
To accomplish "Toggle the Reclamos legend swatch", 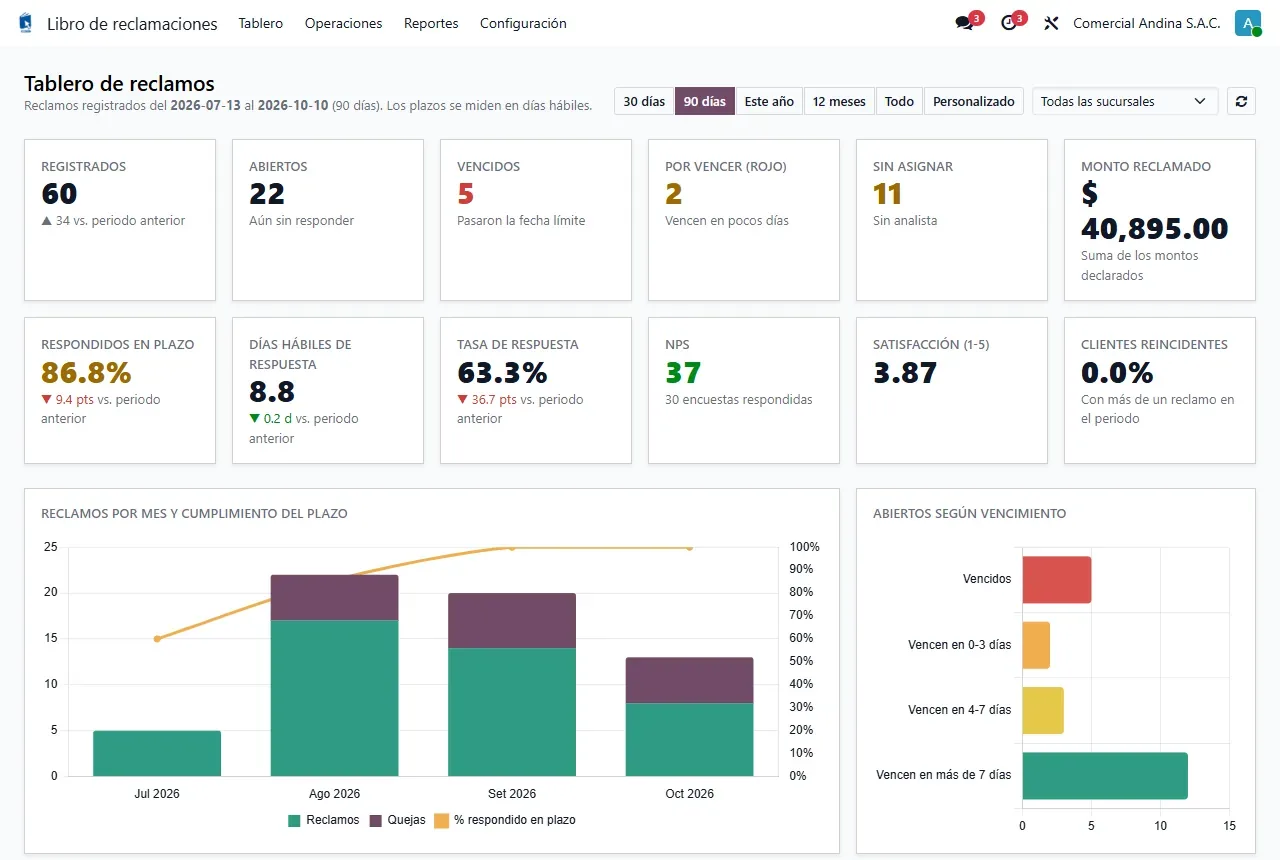I will pos(294,820).
